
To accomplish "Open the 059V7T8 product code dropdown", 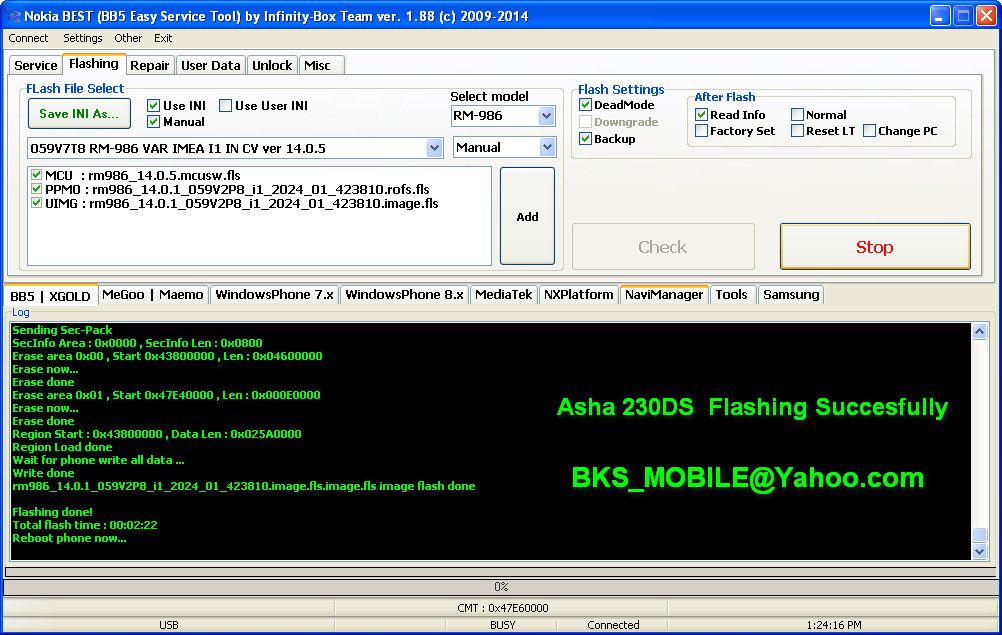I will click(x=434, y=148).
